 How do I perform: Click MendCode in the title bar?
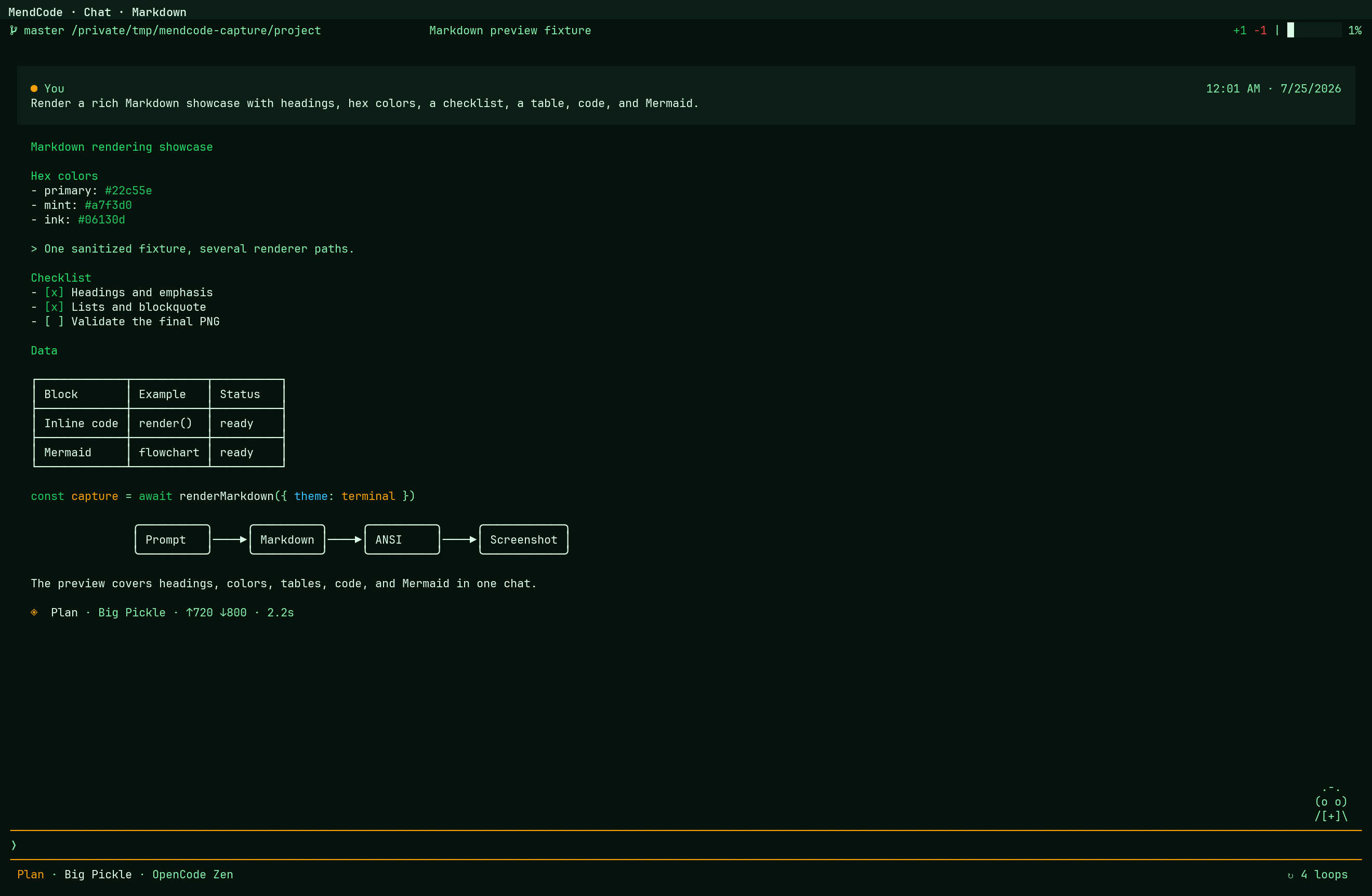pos(36,12)
